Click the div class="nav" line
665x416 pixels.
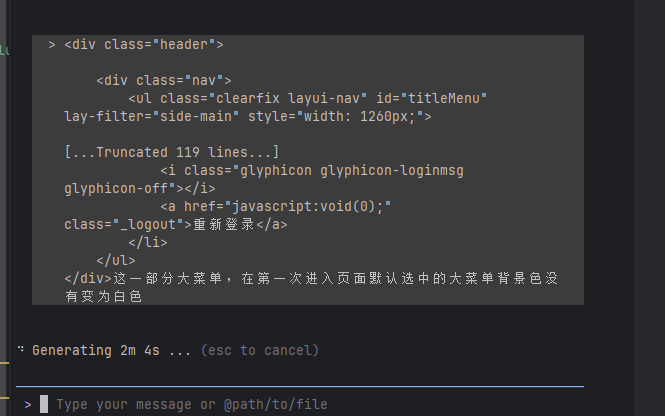pos(164,80)
